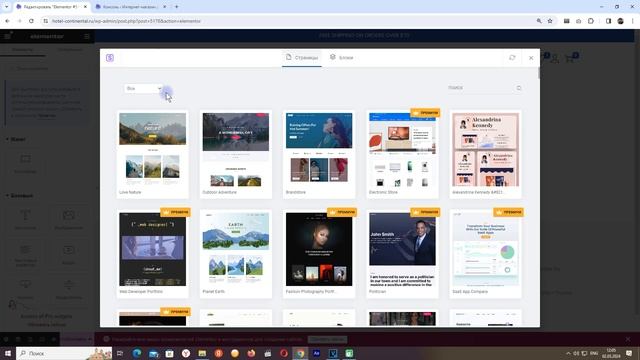
Task: Click the search magnifier icon in library
Action: [x=519, y=88]
